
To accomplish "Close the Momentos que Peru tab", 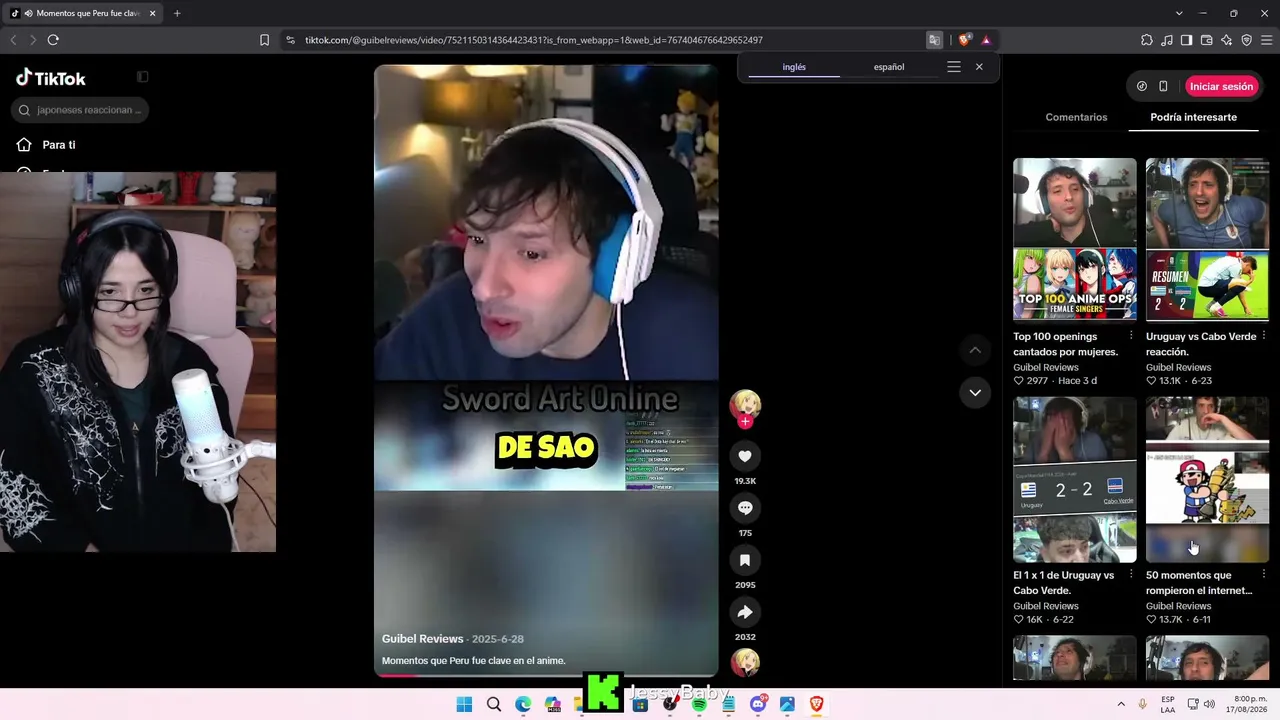I will coord(152,13).
